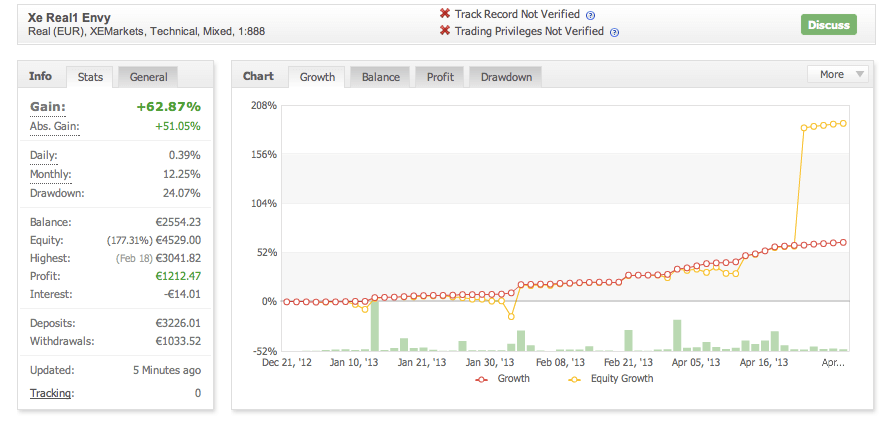Click help icon beside Trading Privileges Not Verified
Screen dimensions: 882x427
click(614, 32)
